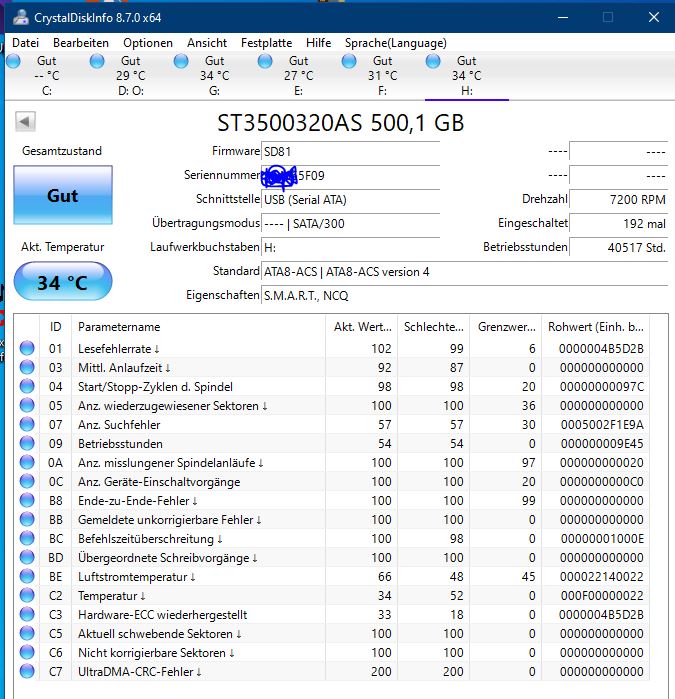Click raw value 000F00000022
This screenshot has height=699, width=675.
click(602, 596)
